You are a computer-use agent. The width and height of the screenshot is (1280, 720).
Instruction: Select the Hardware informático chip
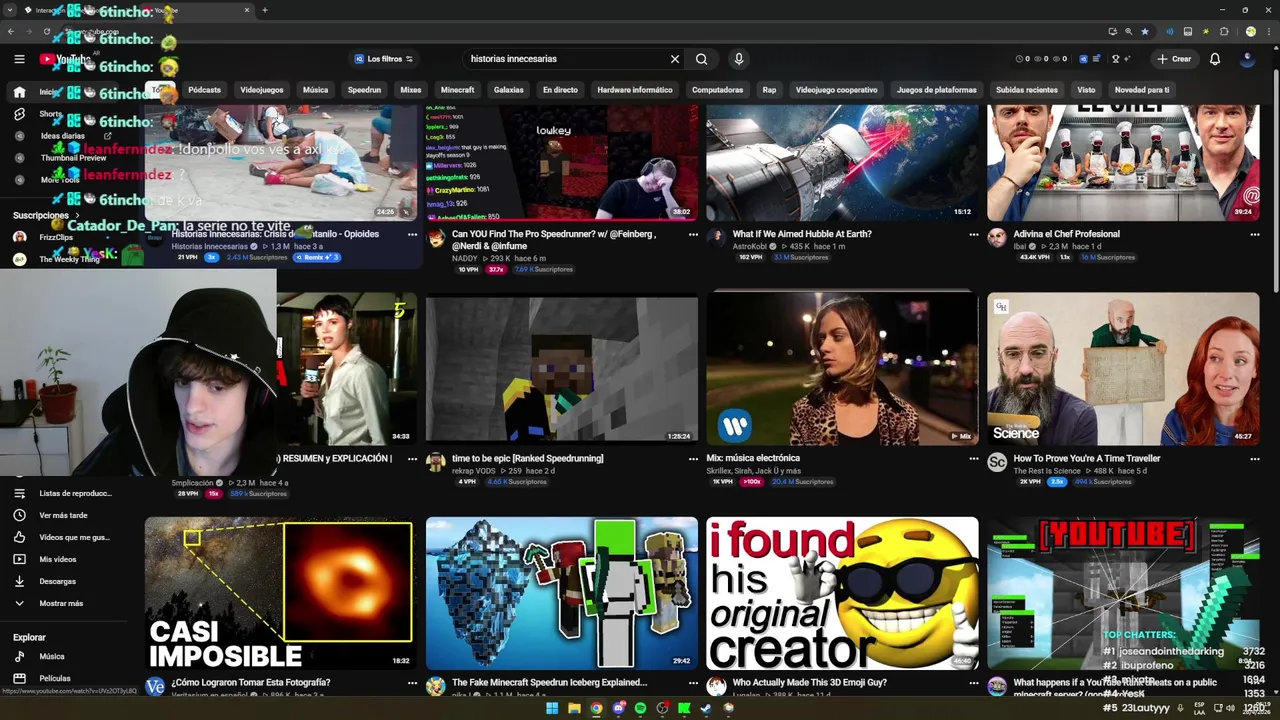(x=635, y=90)
